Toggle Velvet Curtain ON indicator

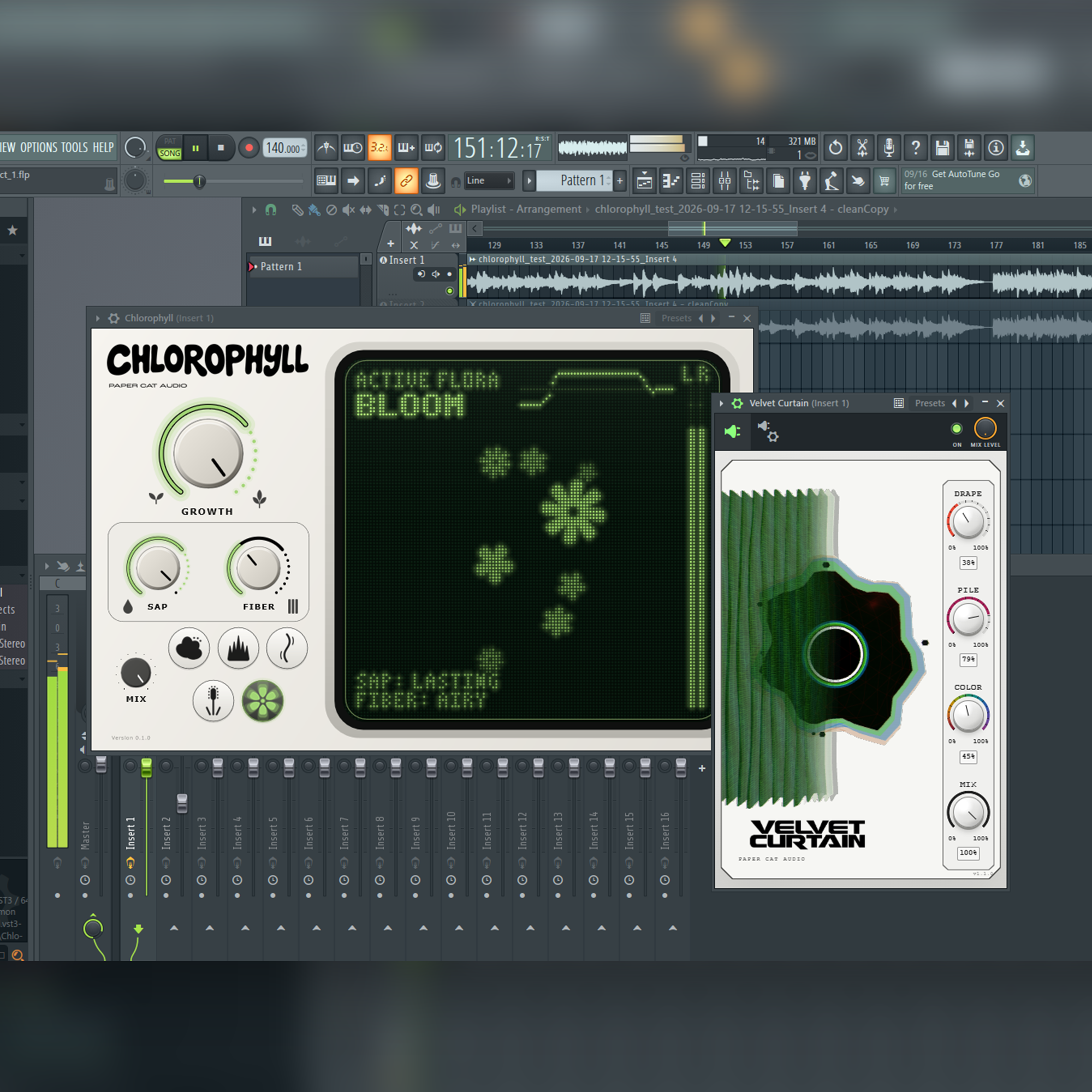pos(957,429)
